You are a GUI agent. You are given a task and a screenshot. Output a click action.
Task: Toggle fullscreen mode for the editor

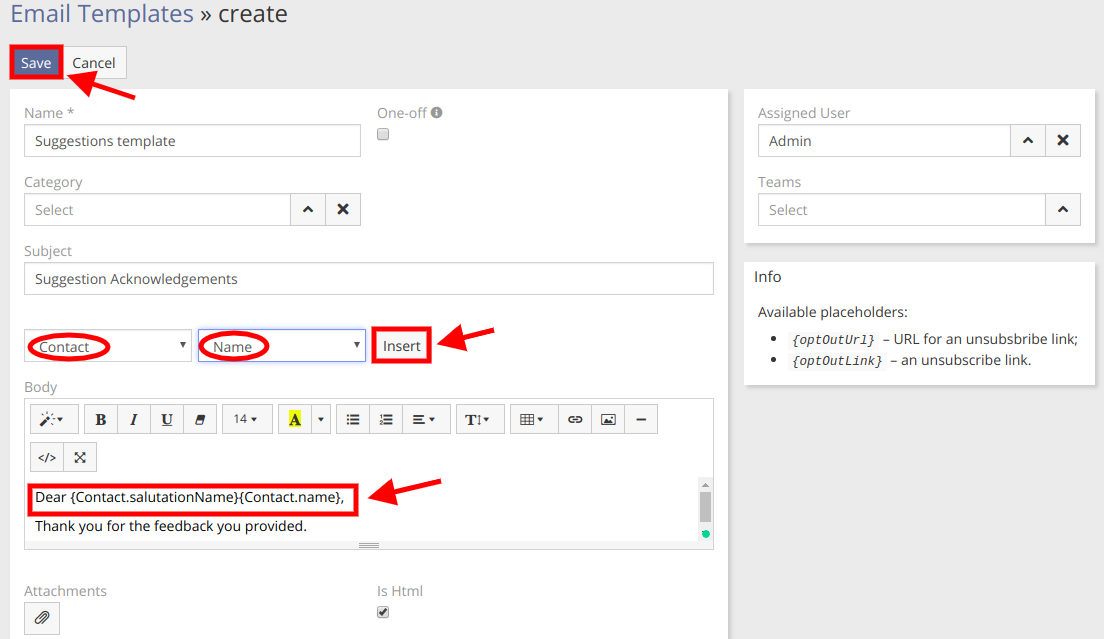click(80, 457)
